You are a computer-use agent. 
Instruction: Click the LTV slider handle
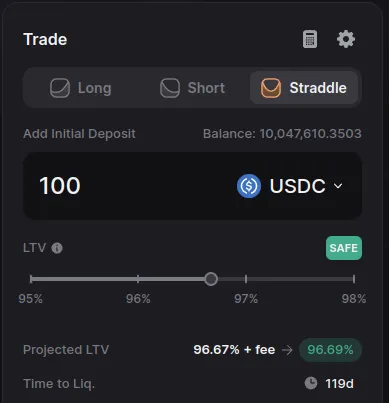pyautogui.click(x=211, y=279)
